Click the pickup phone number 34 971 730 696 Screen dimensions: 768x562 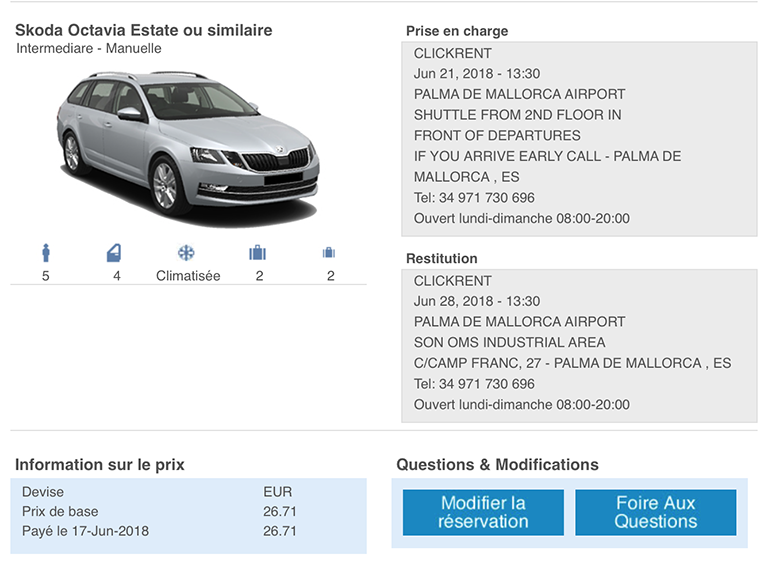point(486,197)
